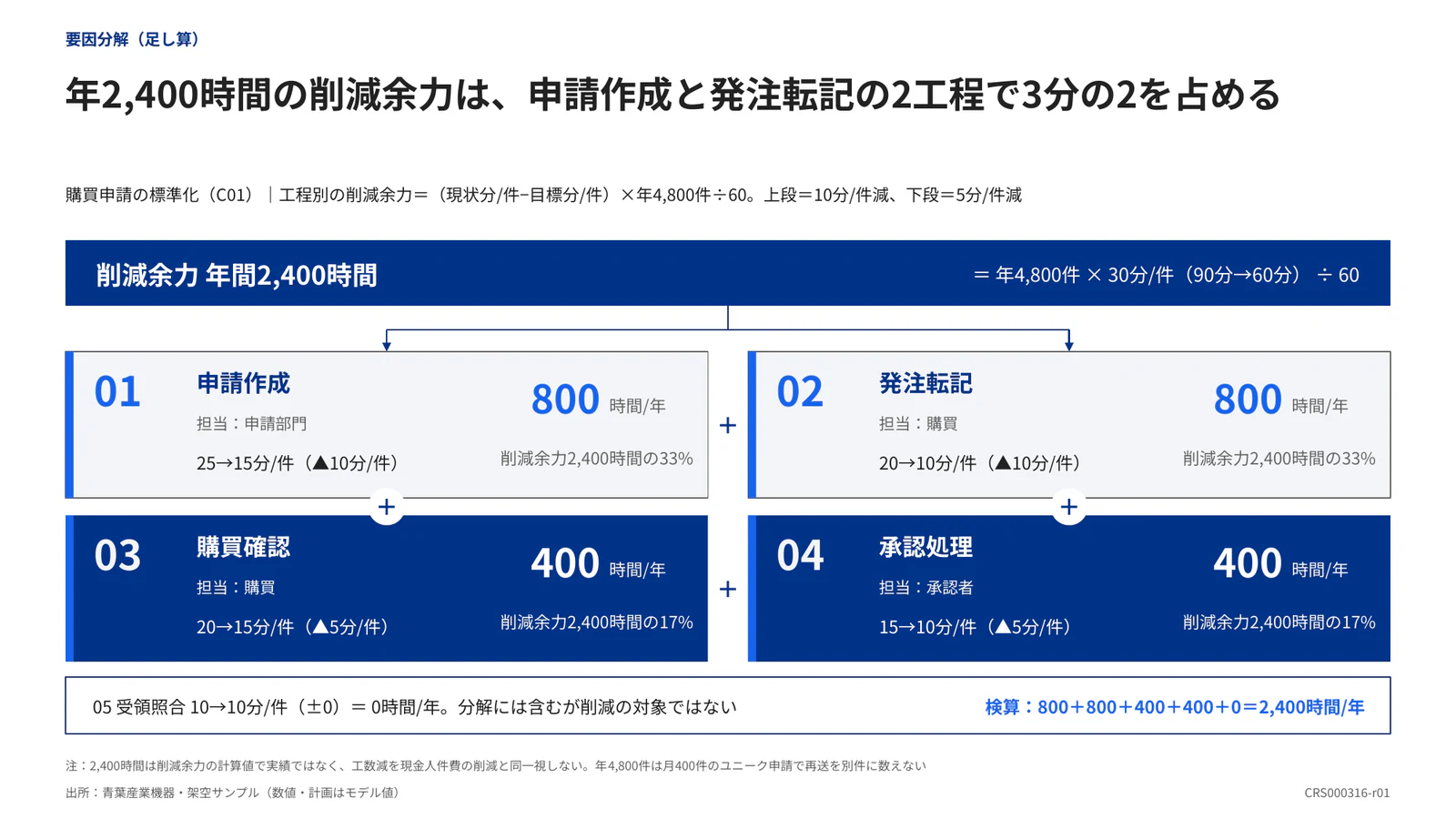The width and height of the screenshot is (1456, 819).
Task: Click 削減余力2,400時間の17% in card 04
Action: coord(1279,622)
